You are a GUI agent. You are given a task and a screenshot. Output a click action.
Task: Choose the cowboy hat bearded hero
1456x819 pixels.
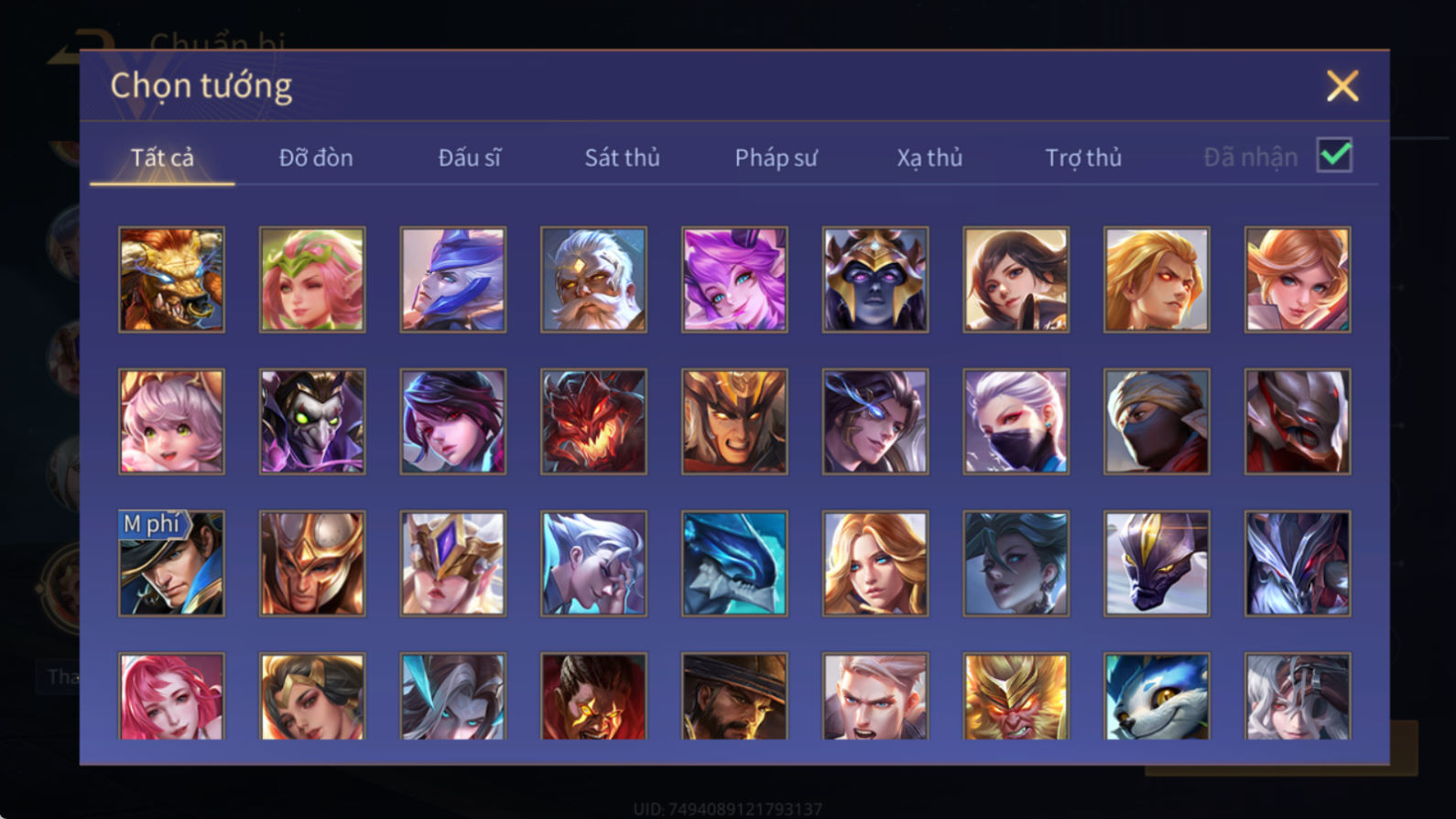(734, 696)
